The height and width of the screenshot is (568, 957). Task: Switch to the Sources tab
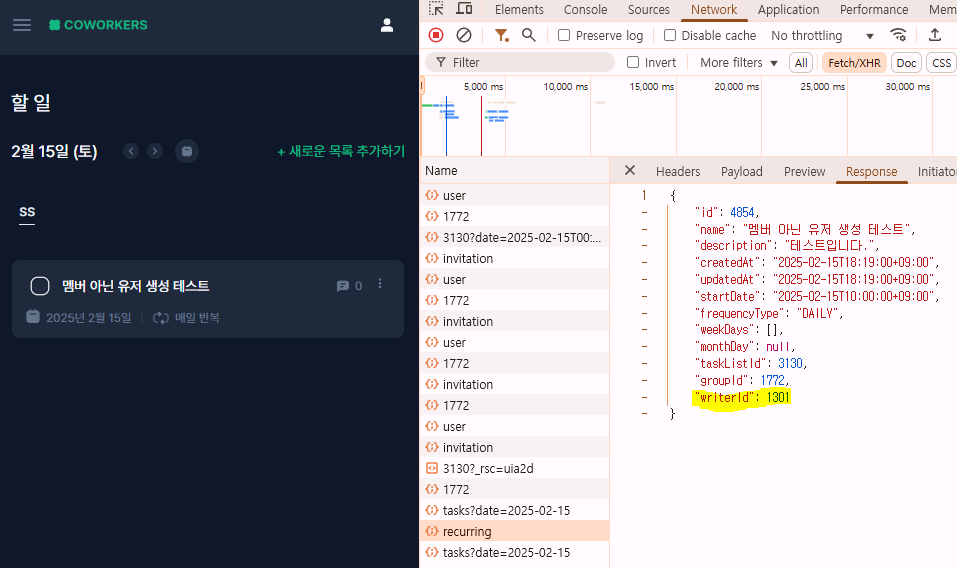pos(648,10)
